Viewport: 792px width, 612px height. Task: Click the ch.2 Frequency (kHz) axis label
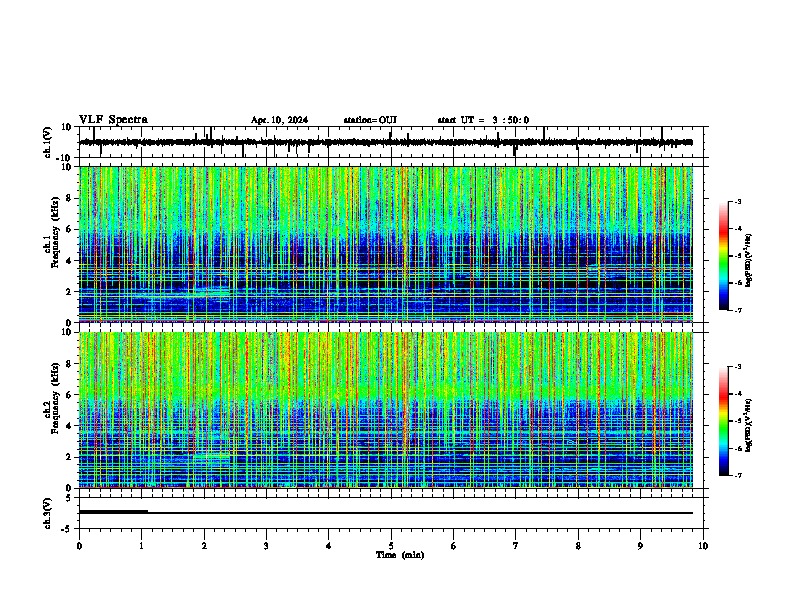coord(52,397)
